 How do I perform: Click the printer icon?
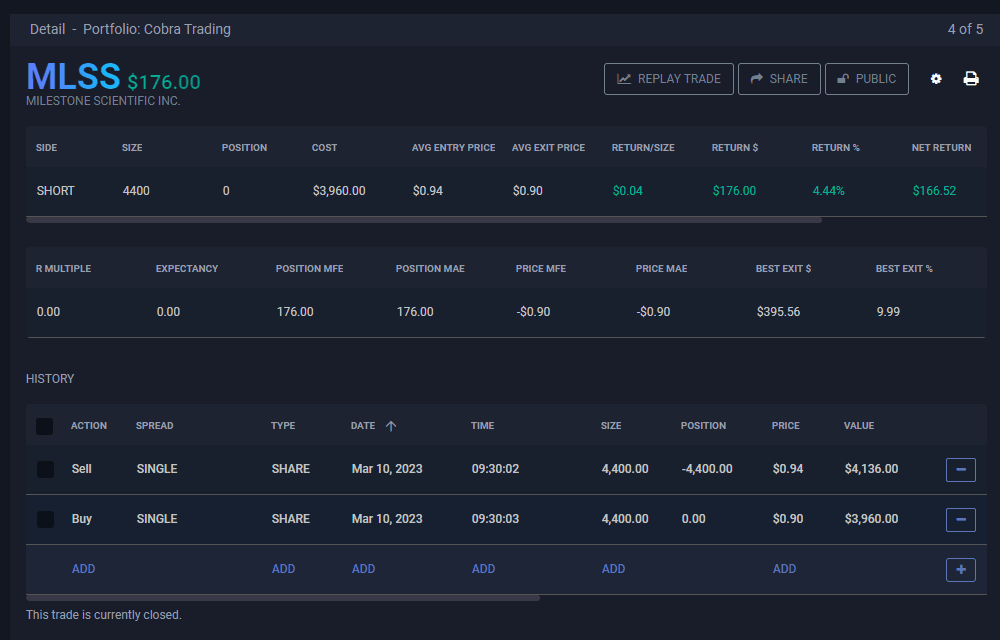coord(970,79)
